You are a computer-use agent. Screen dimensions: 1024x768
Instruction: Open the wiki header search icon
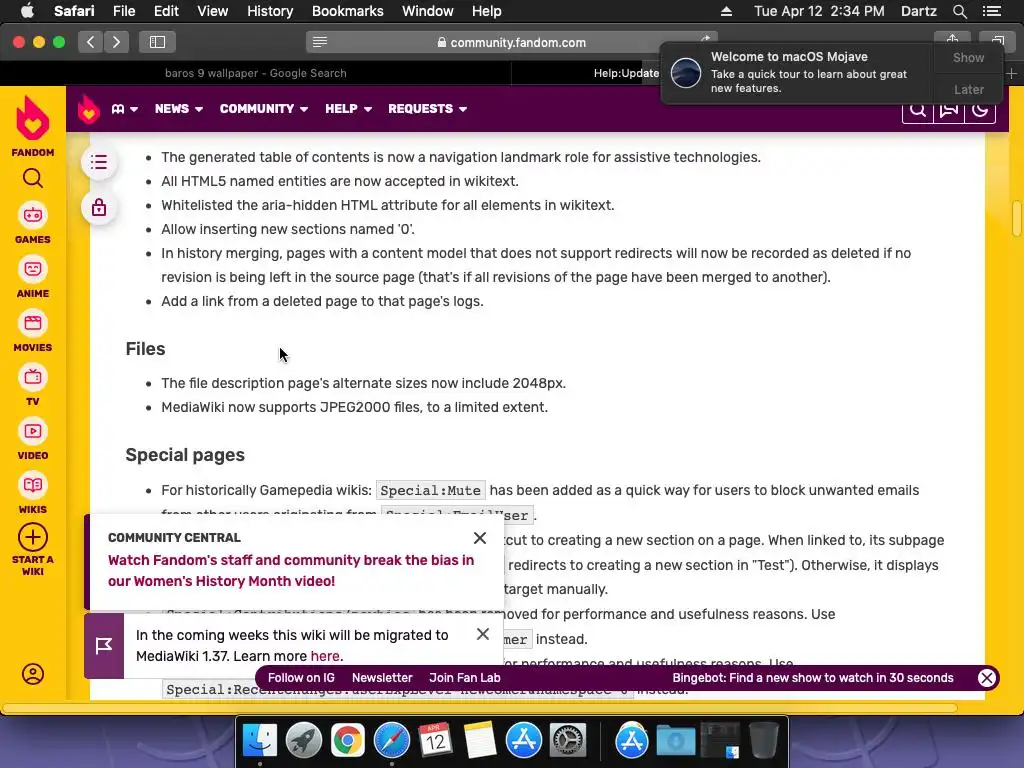click(918, 109)
